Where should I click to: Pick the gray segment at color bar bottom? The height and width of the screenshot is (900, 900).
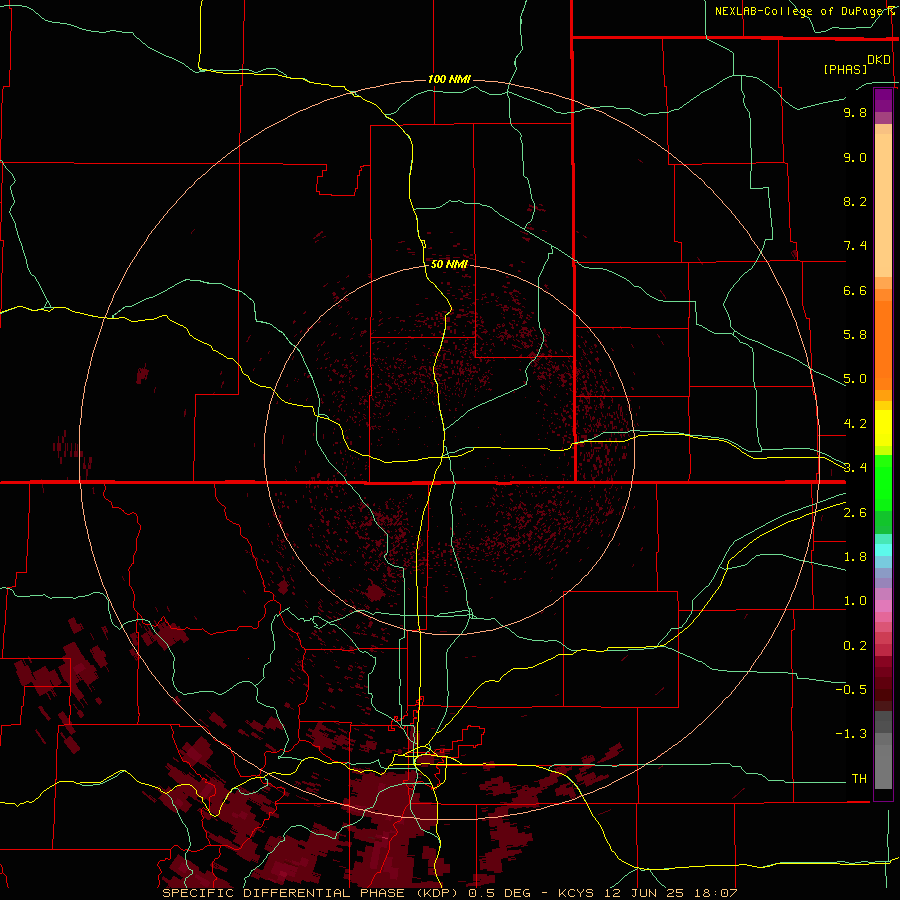pyautogui.click(x=883, y=767)
